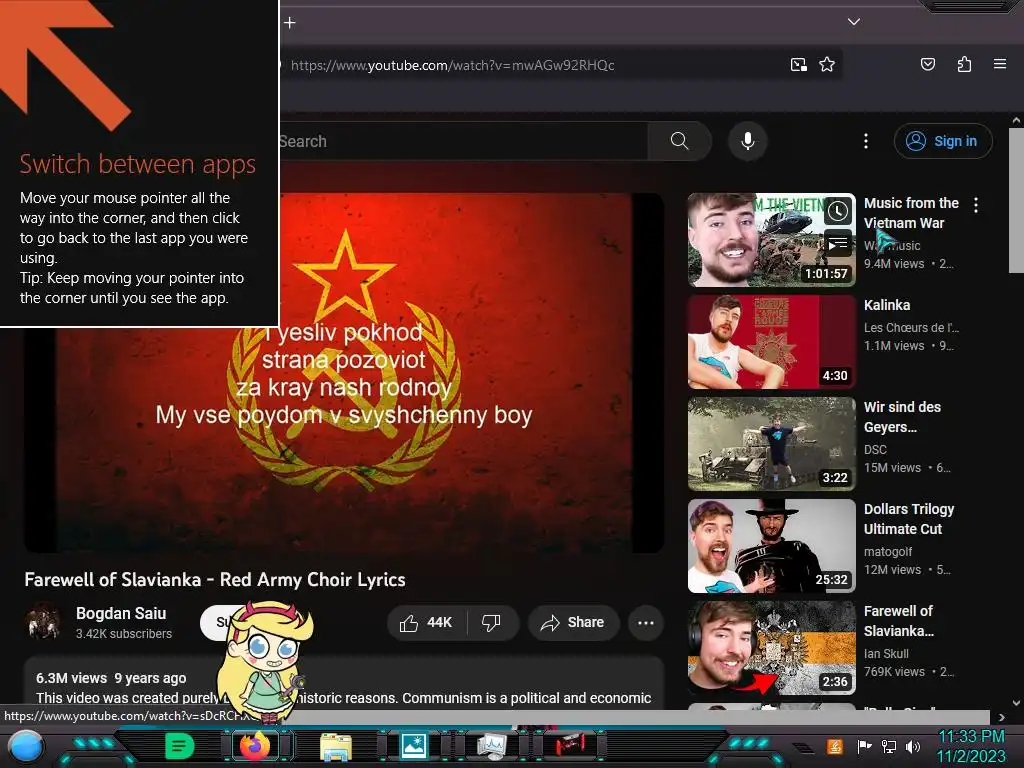Image resolution: width=1024 pixels, height=768 pixels.
Task: Open YouTube settings three-dot menu
Action: click(866, 141)
